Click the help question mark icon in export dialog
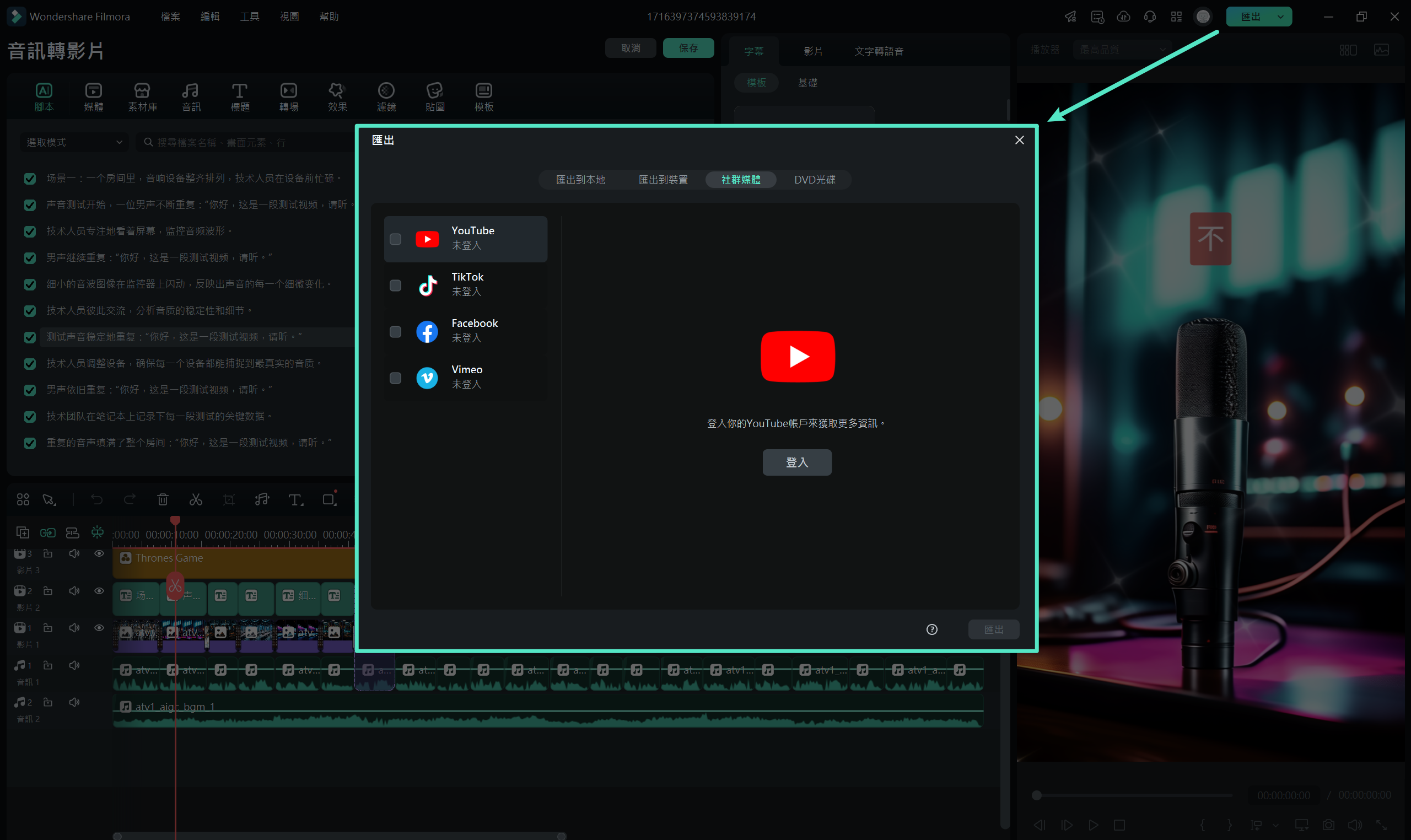 point(931,629)
